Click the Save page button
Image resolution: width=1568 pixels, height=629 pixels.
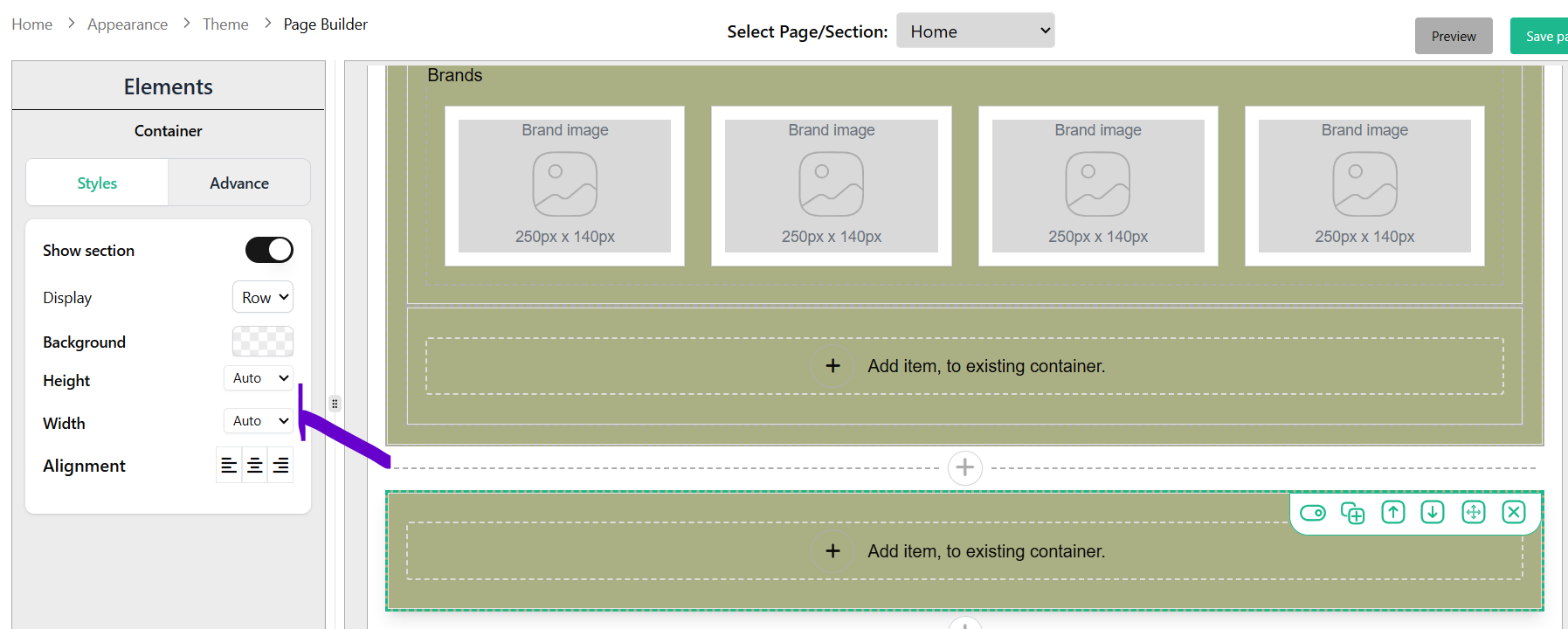(1539, 36)
